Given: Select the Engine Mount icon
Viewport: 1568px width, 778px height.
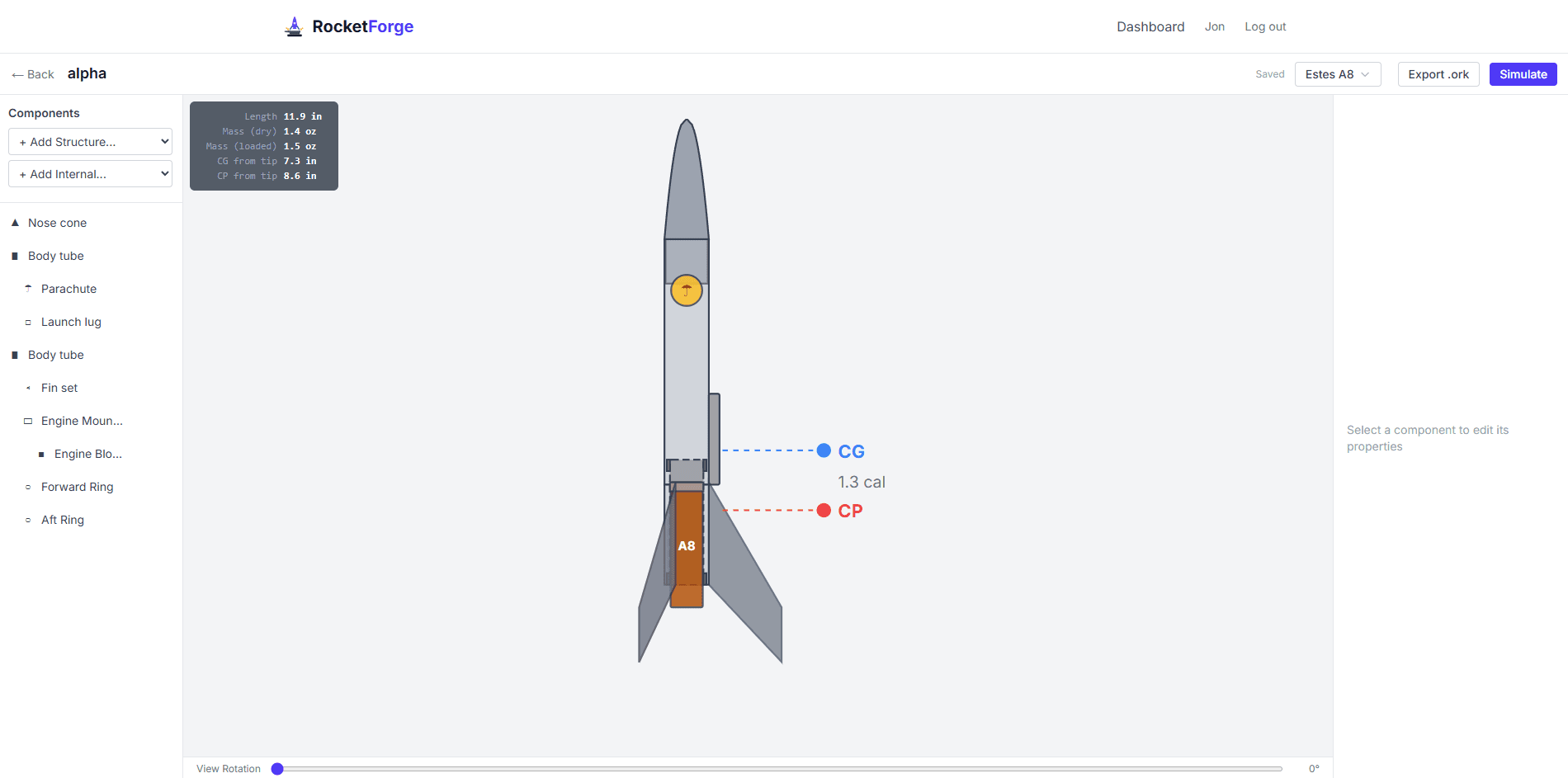Looking at the screenshot, I should point(27,420).
